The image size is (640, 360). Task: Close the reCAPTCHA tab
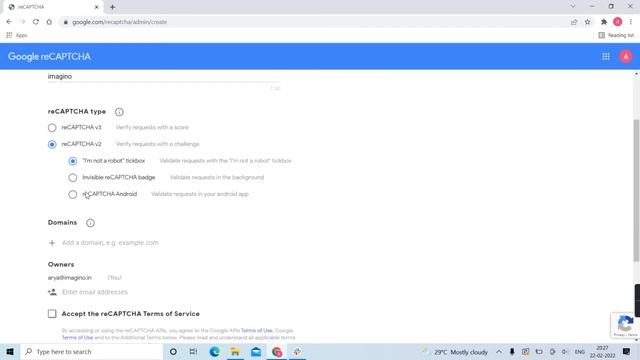(96, 7)
